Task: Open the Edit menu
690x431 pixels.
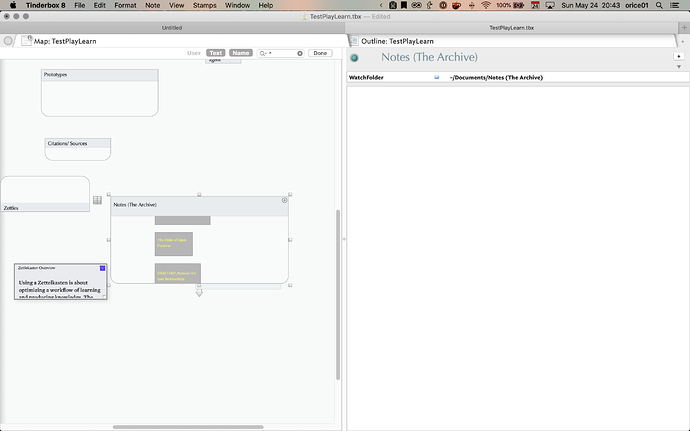Action: click(99, 5)
